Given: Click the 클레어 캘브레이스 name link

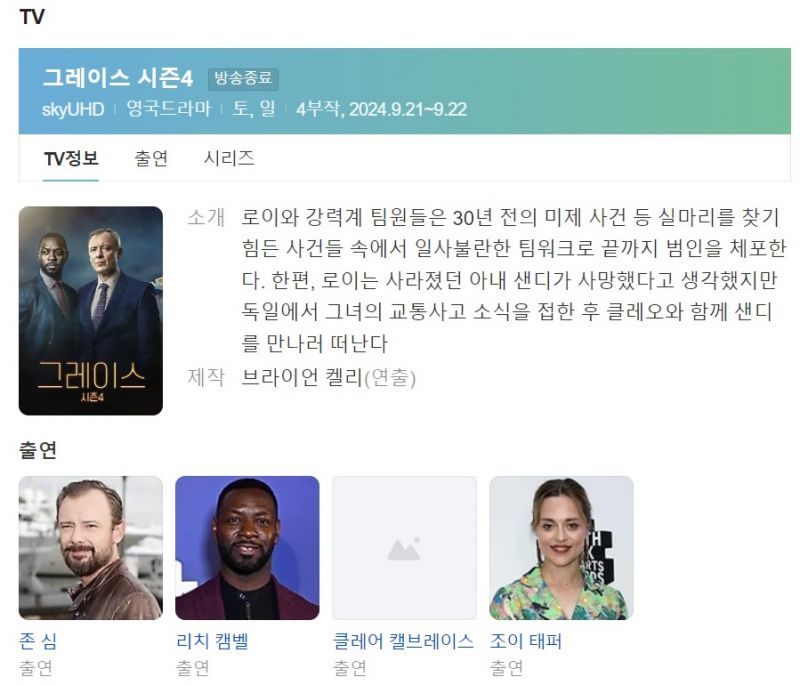Looking at the screenshot, I should 403,641.
